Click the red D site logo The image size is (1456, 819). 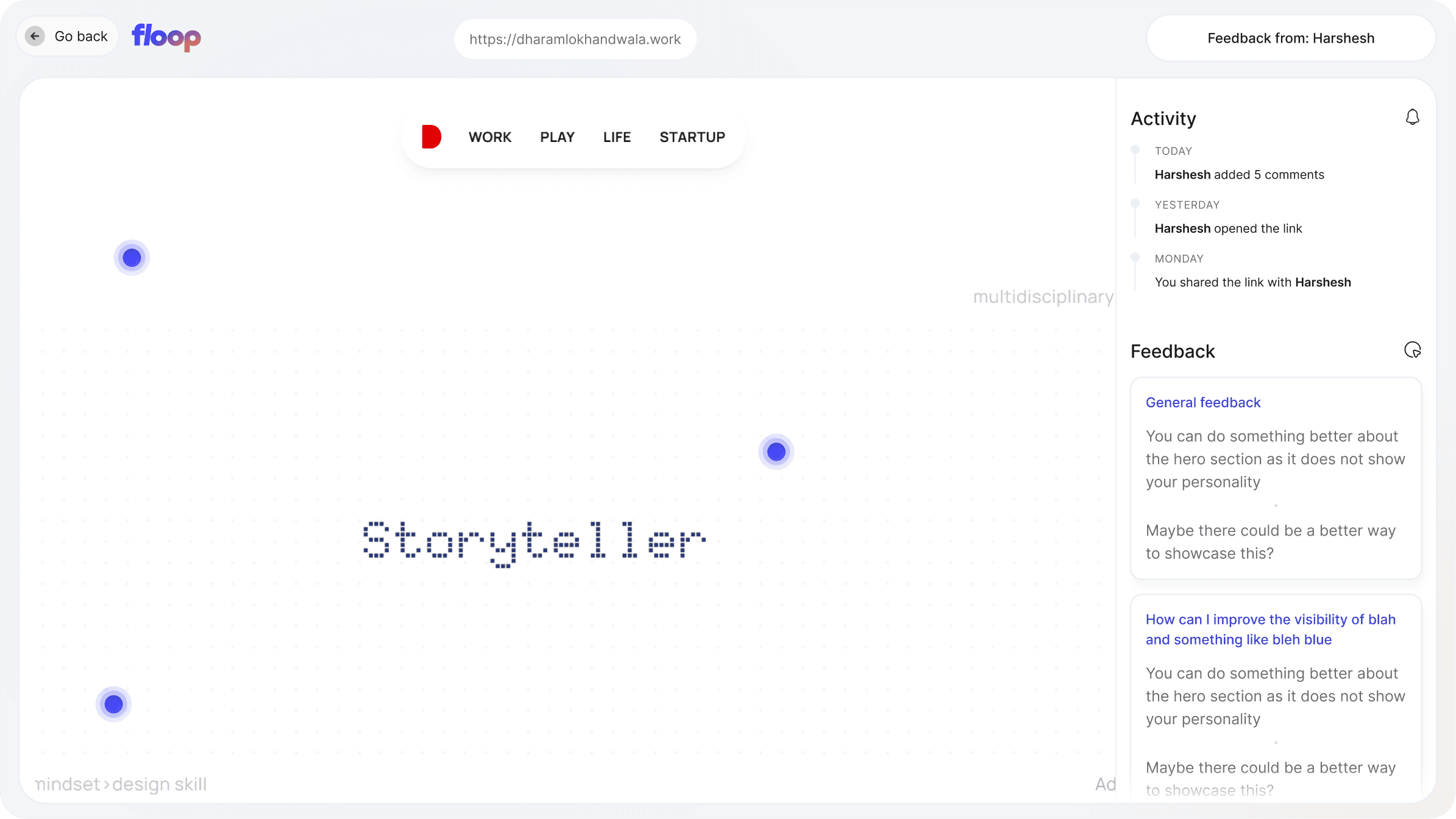[431, 137]
